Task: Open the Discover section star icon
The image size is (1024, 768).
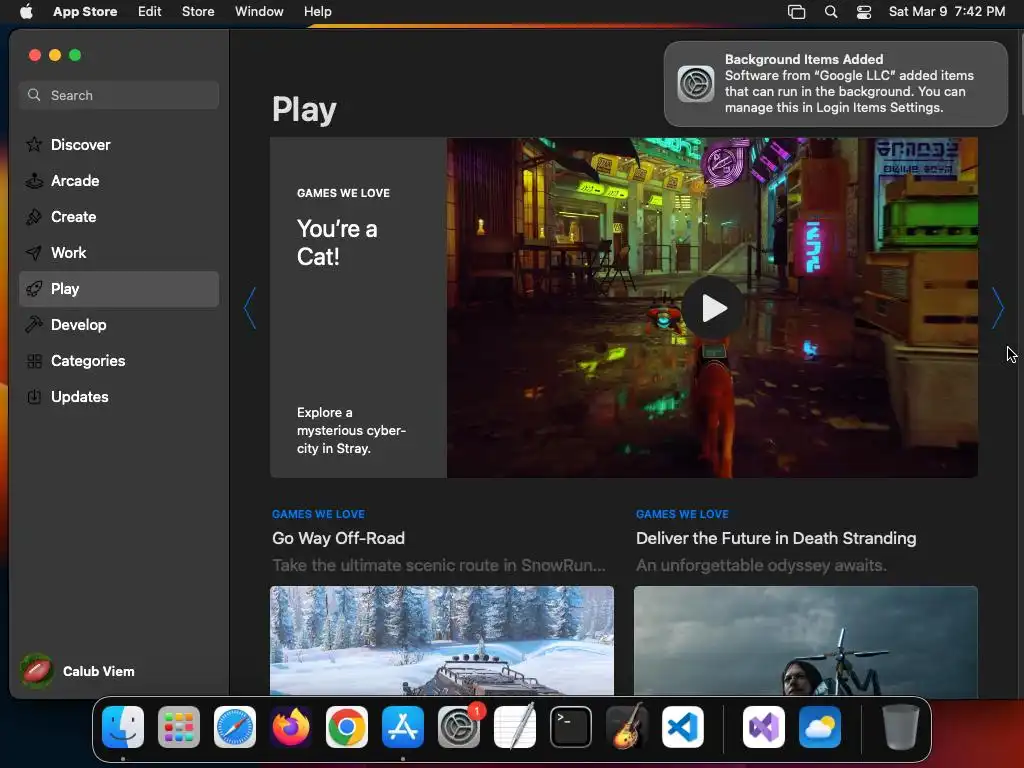Action: coord(34,144)
